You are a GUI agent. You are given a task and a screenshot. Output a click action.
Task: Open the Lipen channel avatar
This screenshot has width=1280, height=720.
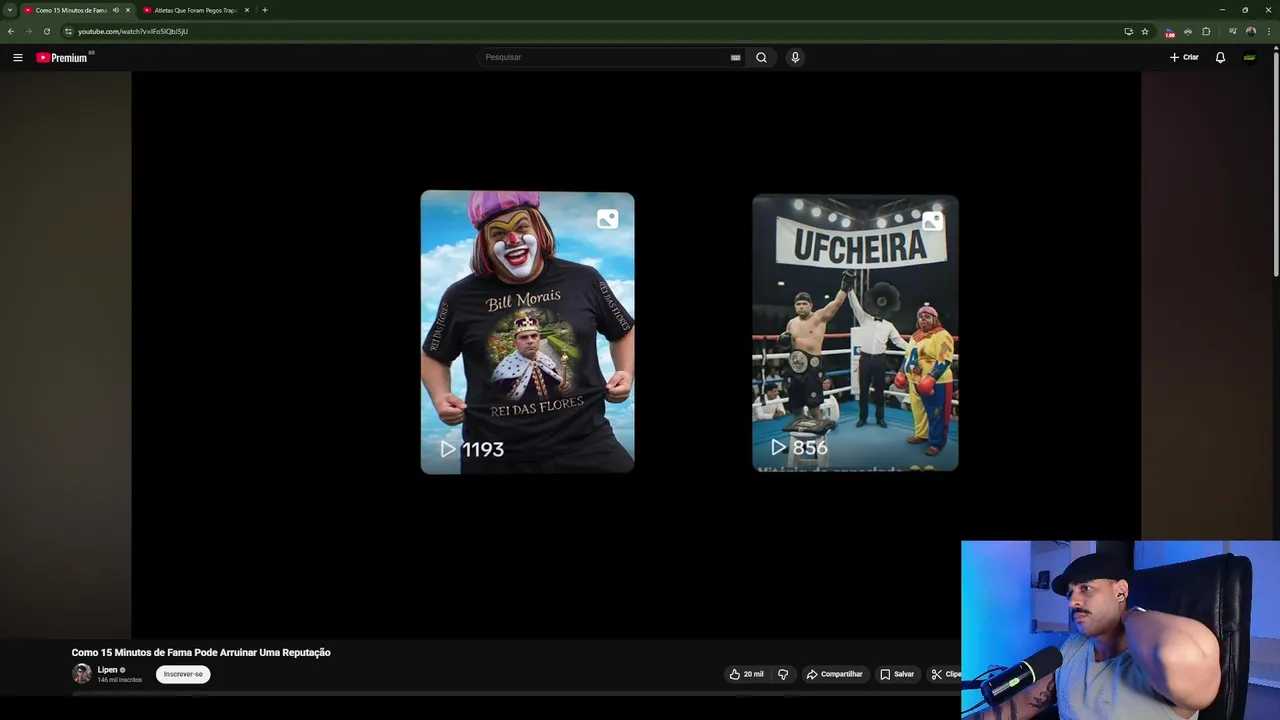pos(81,674)
